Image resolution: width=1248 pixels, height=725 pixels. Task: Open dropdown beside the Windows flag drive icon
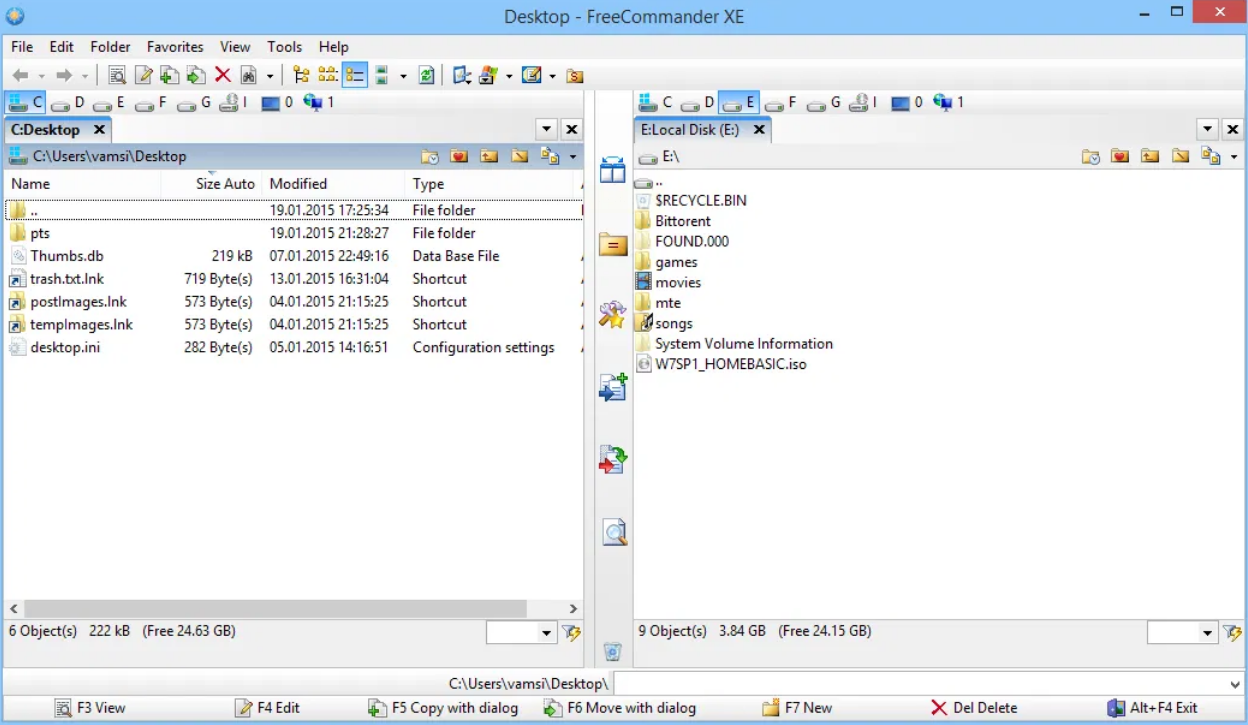coord(509,76)
